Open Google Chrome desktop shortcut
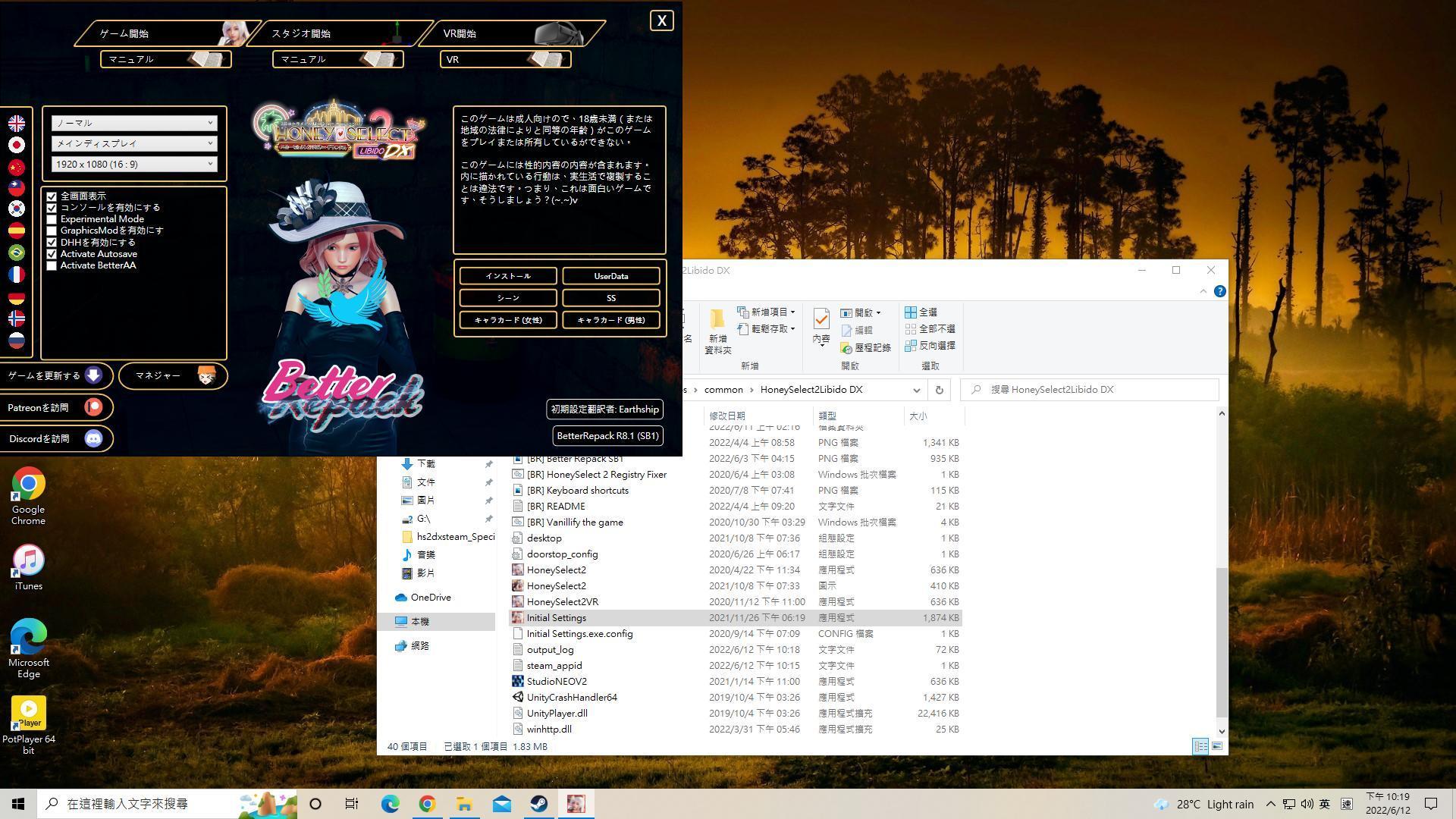Screen dimensions: 1456x819 (x=28, y=496)
